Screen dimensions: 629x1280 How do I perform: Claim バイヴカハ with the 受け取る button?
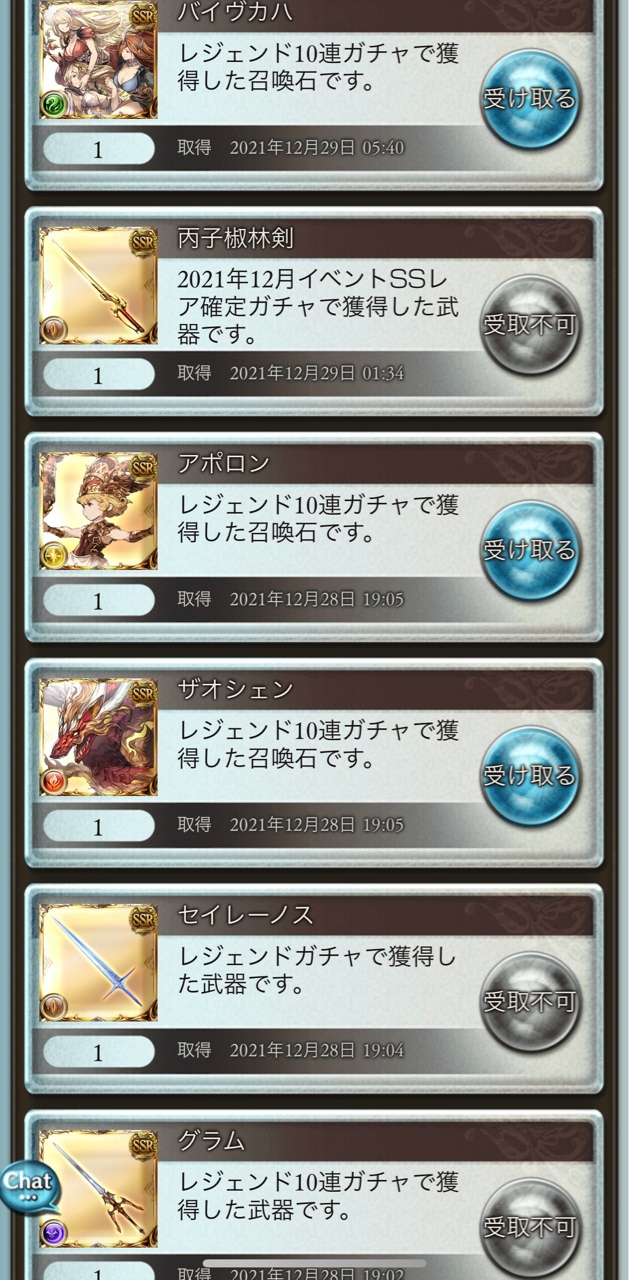(530, 99)
